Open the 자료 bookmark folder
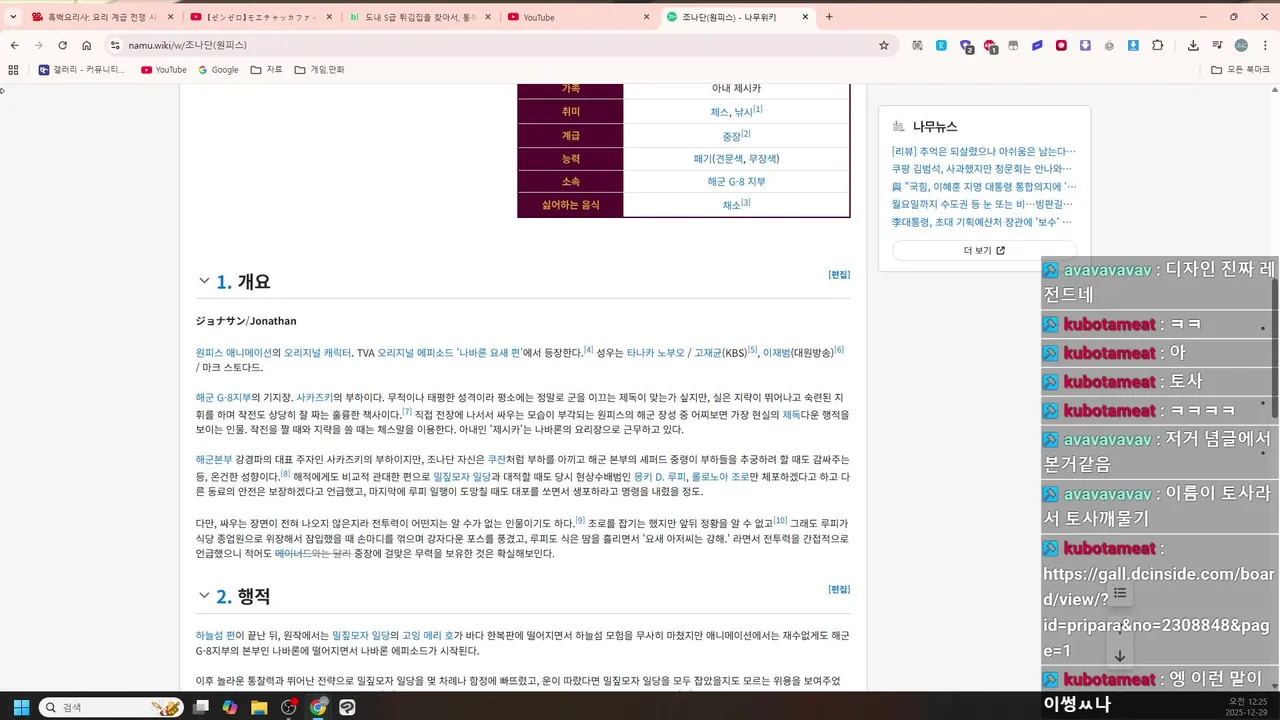Screen dimensions: 1280x720 pos(266,70)
